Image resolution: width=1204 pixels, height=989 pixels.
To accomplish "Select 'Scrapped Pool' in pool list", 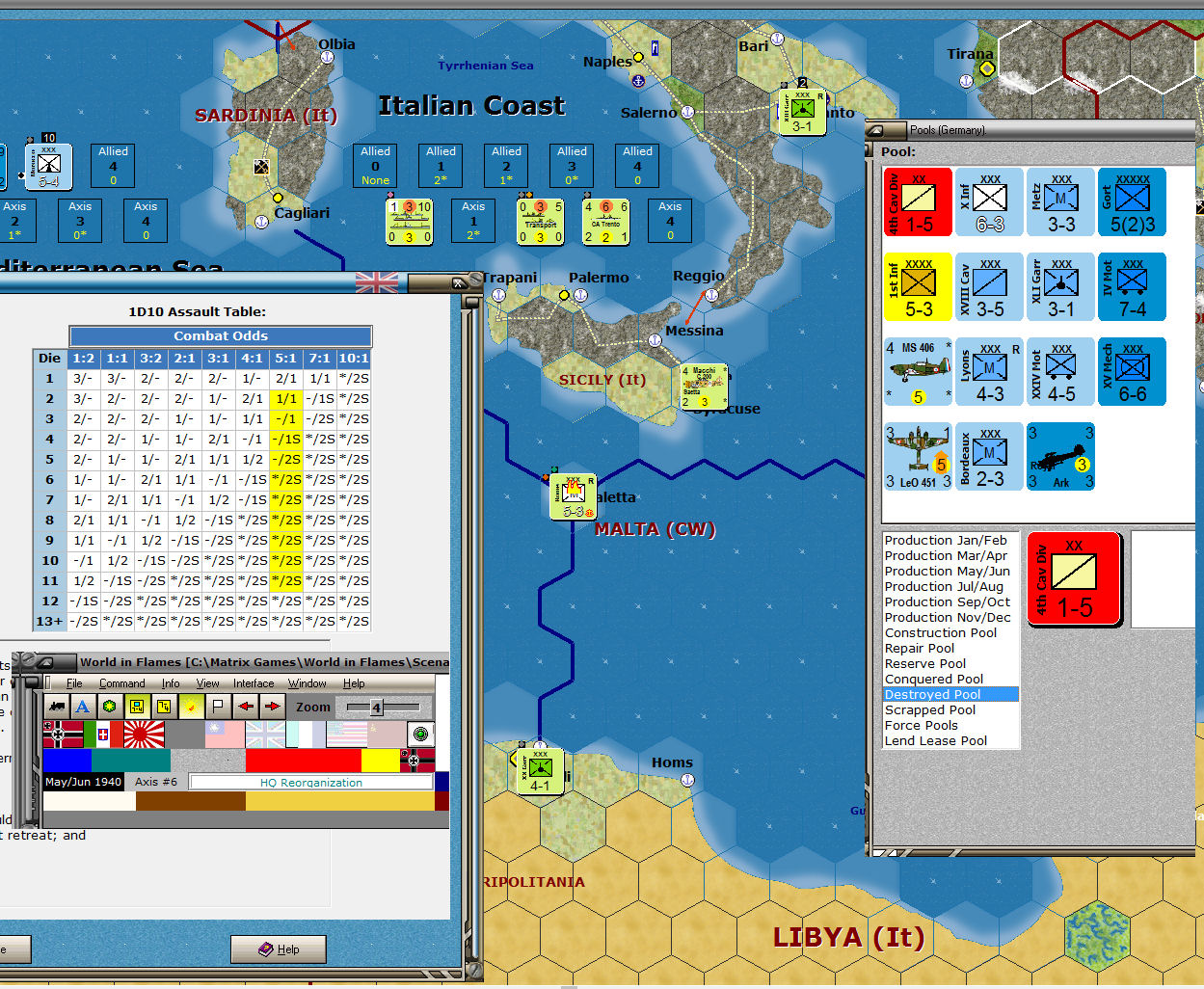I will 930,710.
